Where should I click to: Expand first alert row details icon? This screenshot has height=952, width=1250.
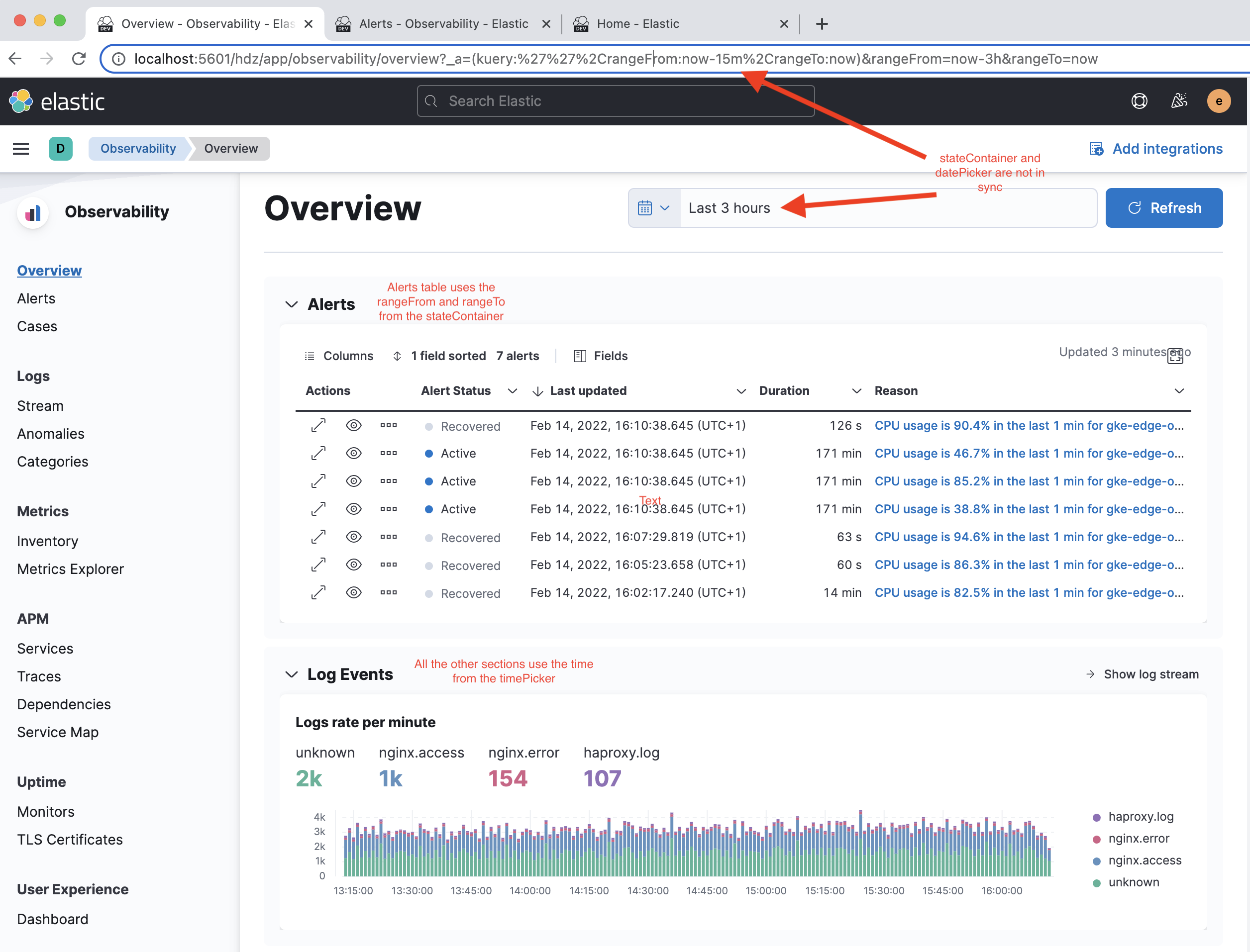[318, 426]
